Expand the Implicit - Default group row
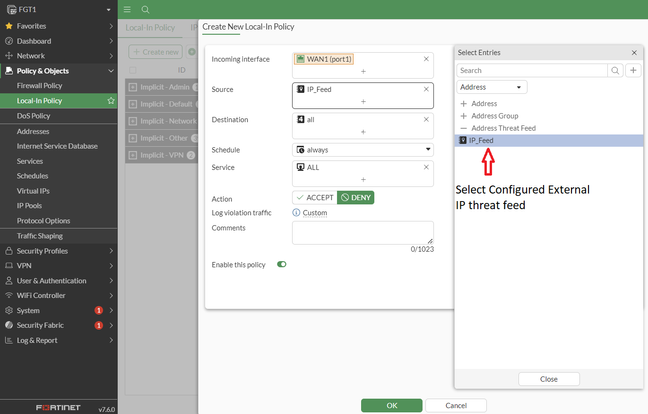Image resolution: width=648 pixels, height=414 pixels. 133,104
